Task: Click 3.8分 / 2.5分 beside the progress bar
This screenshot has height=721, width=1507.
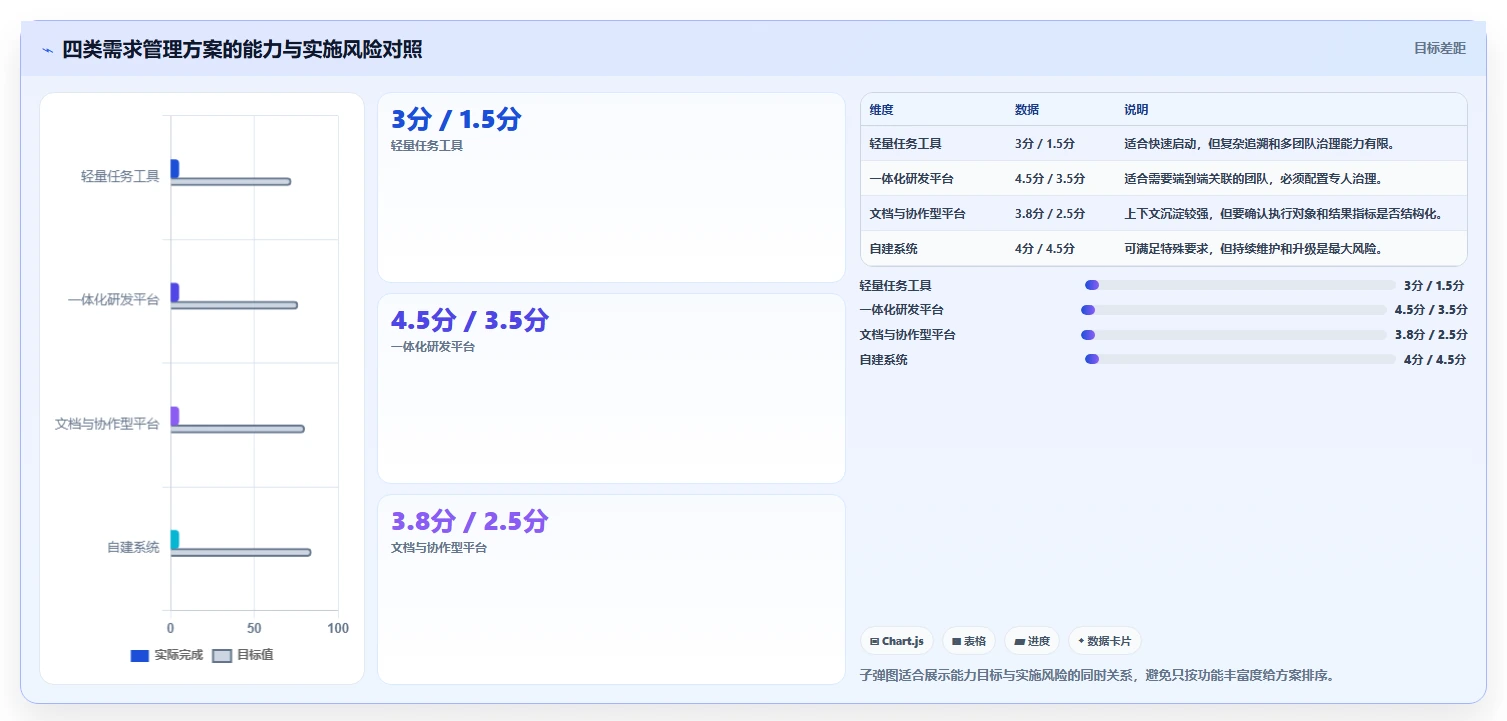Action: point(1431,335)
